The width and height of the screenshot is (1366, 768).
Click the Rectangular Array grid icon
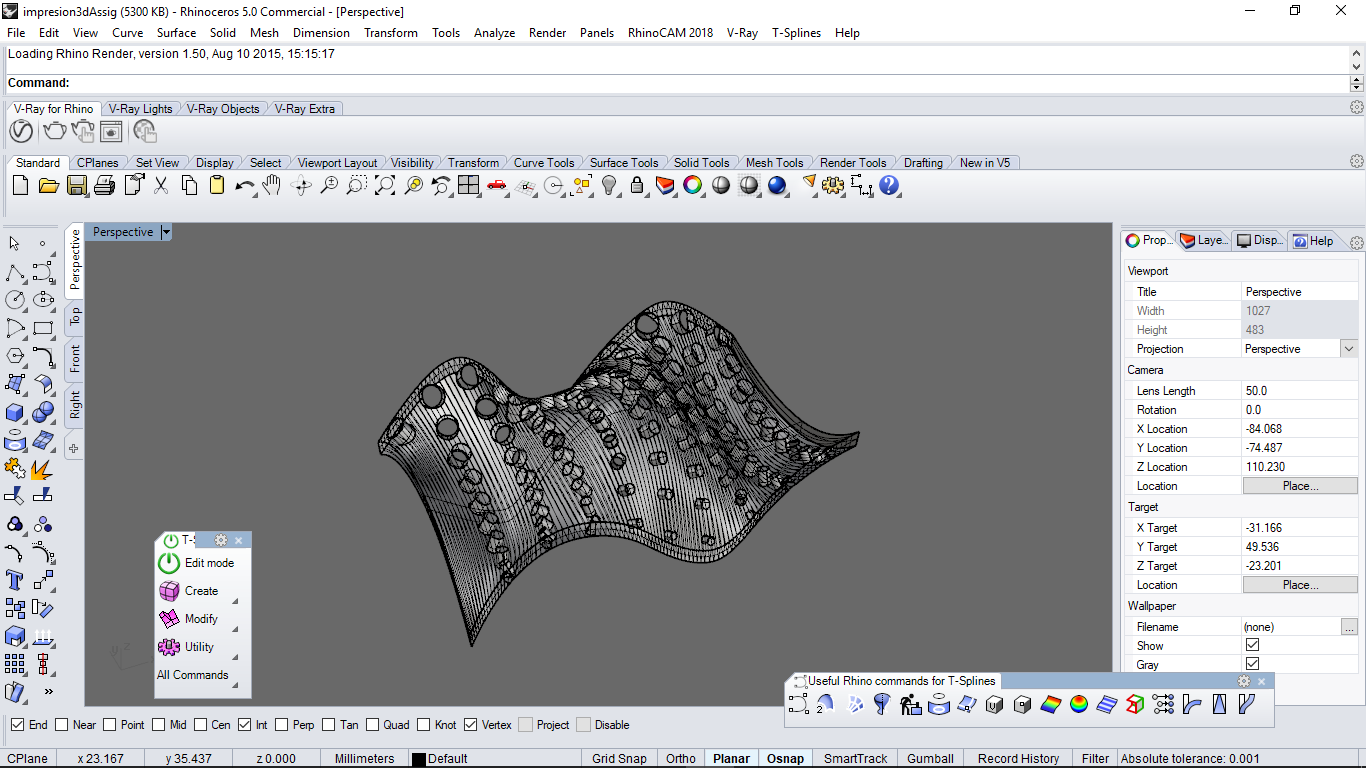point(15,664)
